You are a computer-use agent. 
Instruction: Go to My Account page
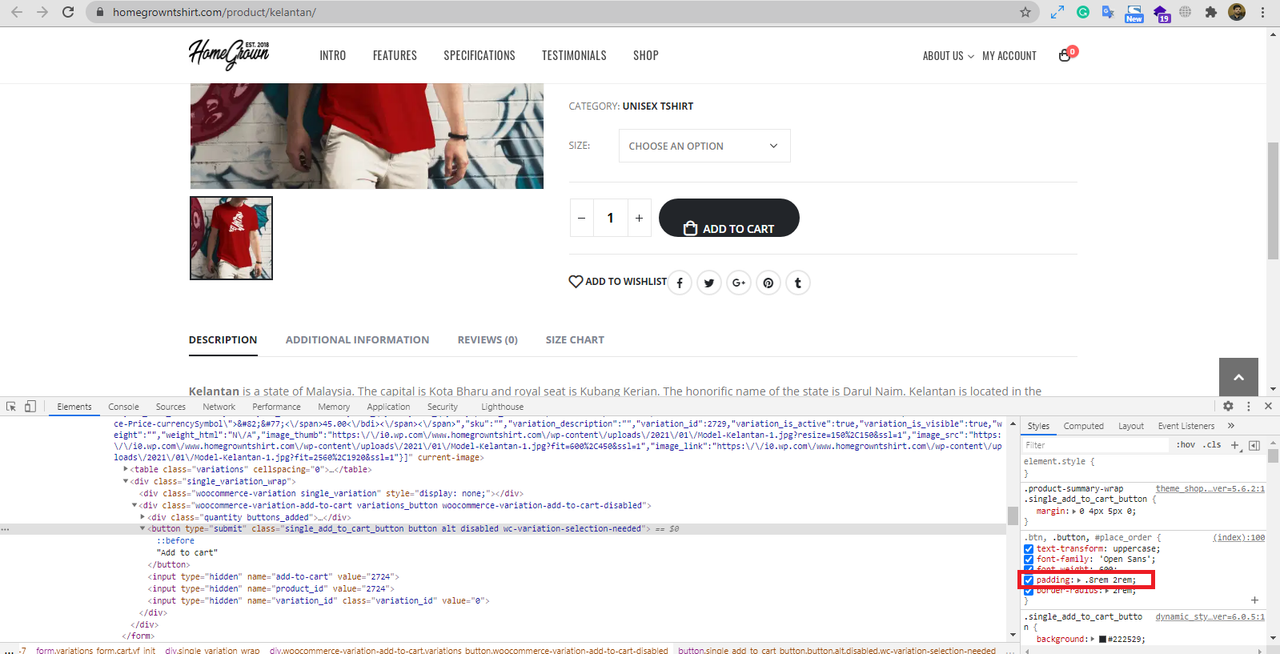pos(1009,56)
